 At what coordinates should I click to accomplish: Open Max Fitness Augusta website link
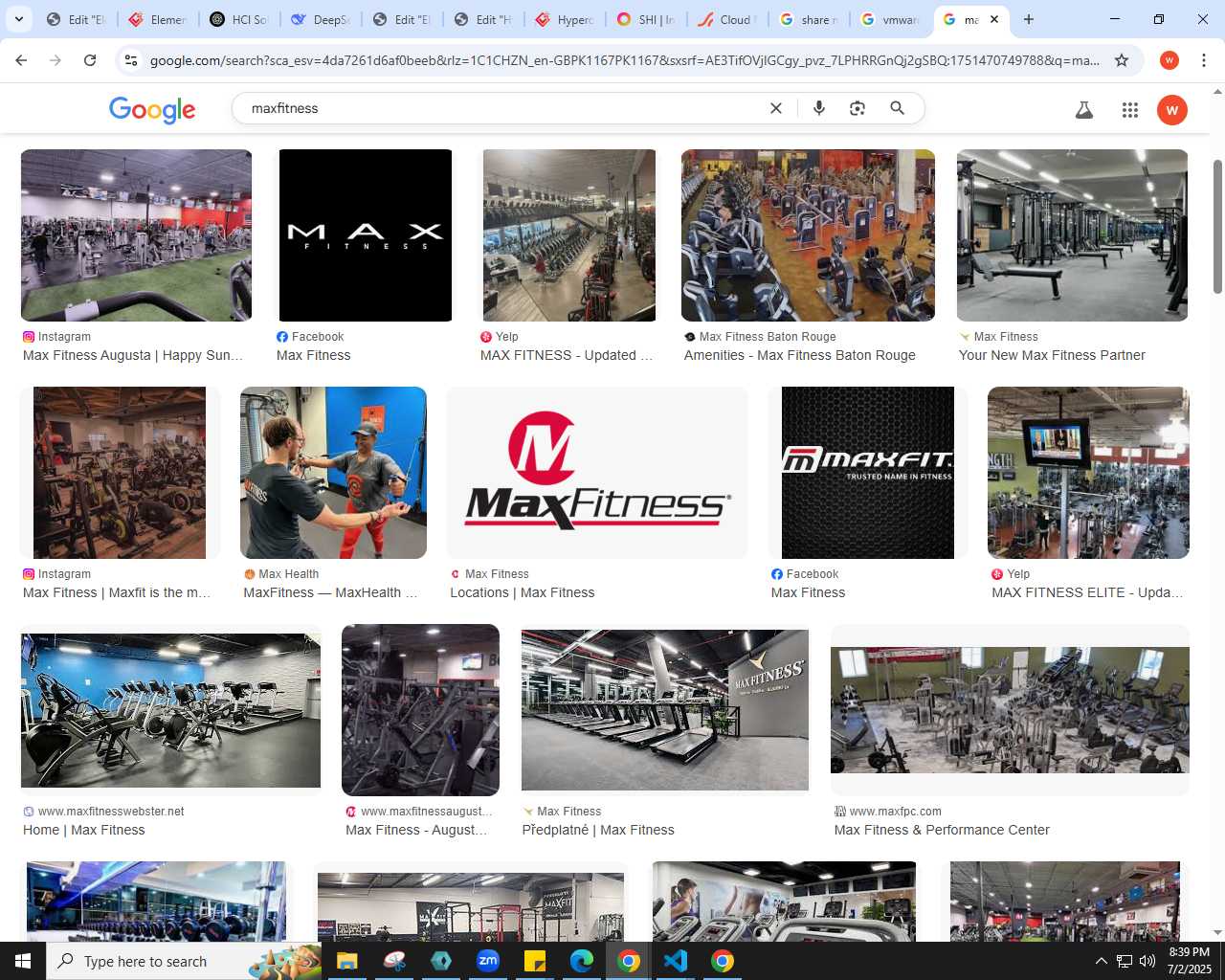point(416,830)
